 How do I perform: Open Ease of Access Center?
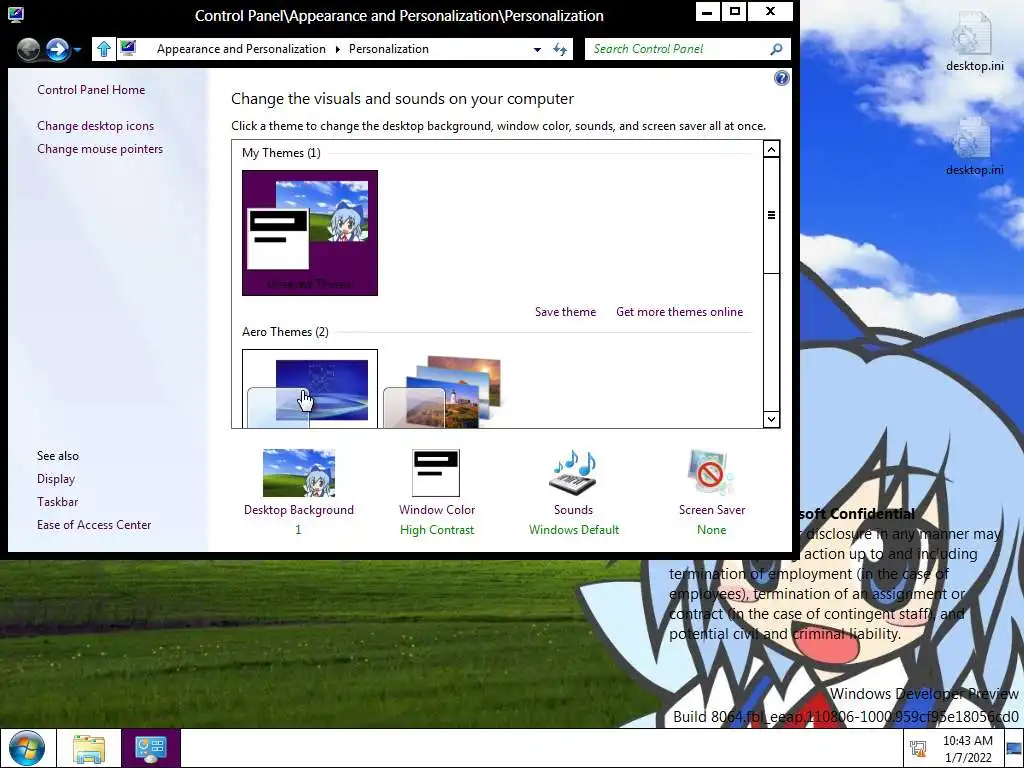click(94, 525)
